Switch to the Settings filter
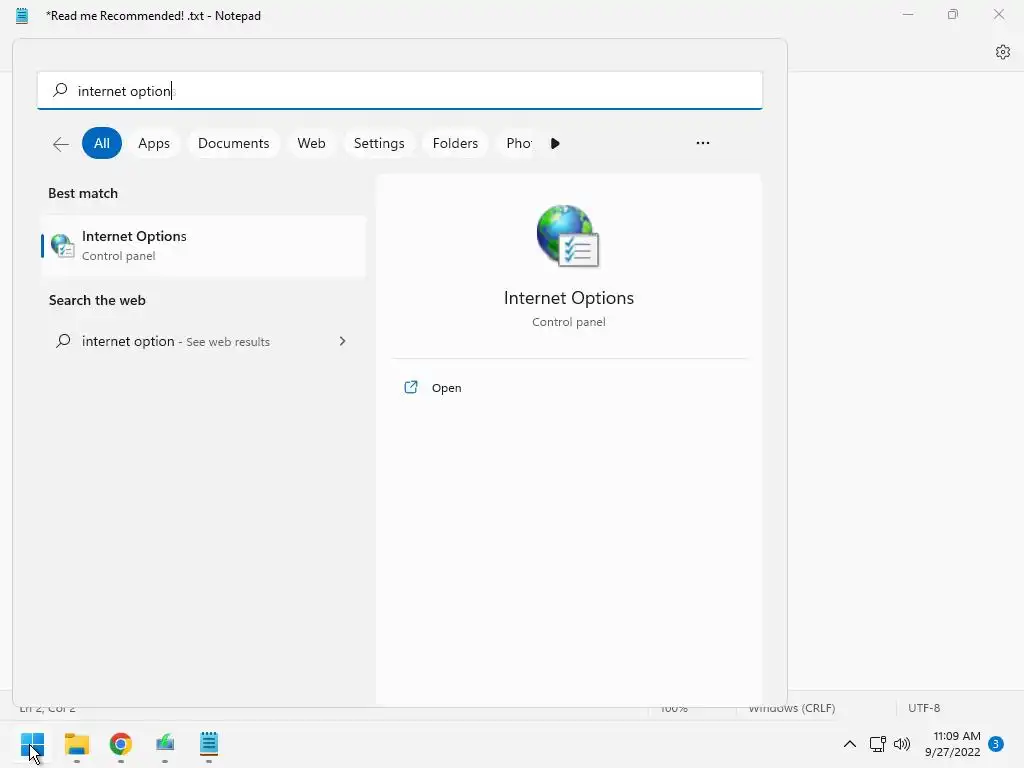The image size is (1024, 768). tap(379, 143)
